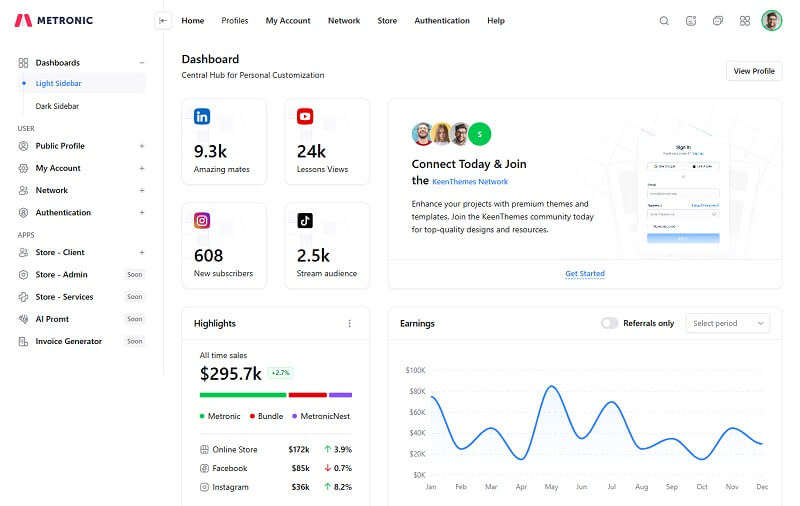
Task: Open the notifications icon in header
Action: point(691,21)
